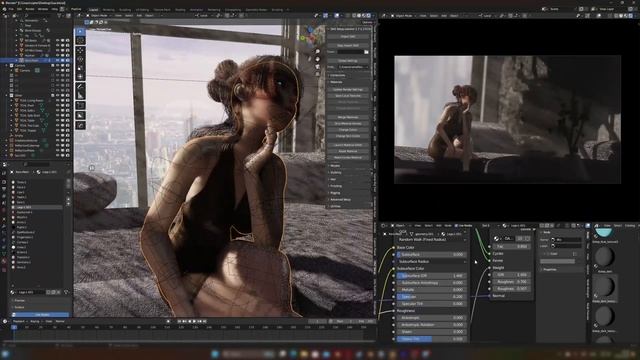The height and width of the screenshot is (360, 640).
Task: Select the Cursor tool in viewport toolbar
Action: click(x=80, y=40)
